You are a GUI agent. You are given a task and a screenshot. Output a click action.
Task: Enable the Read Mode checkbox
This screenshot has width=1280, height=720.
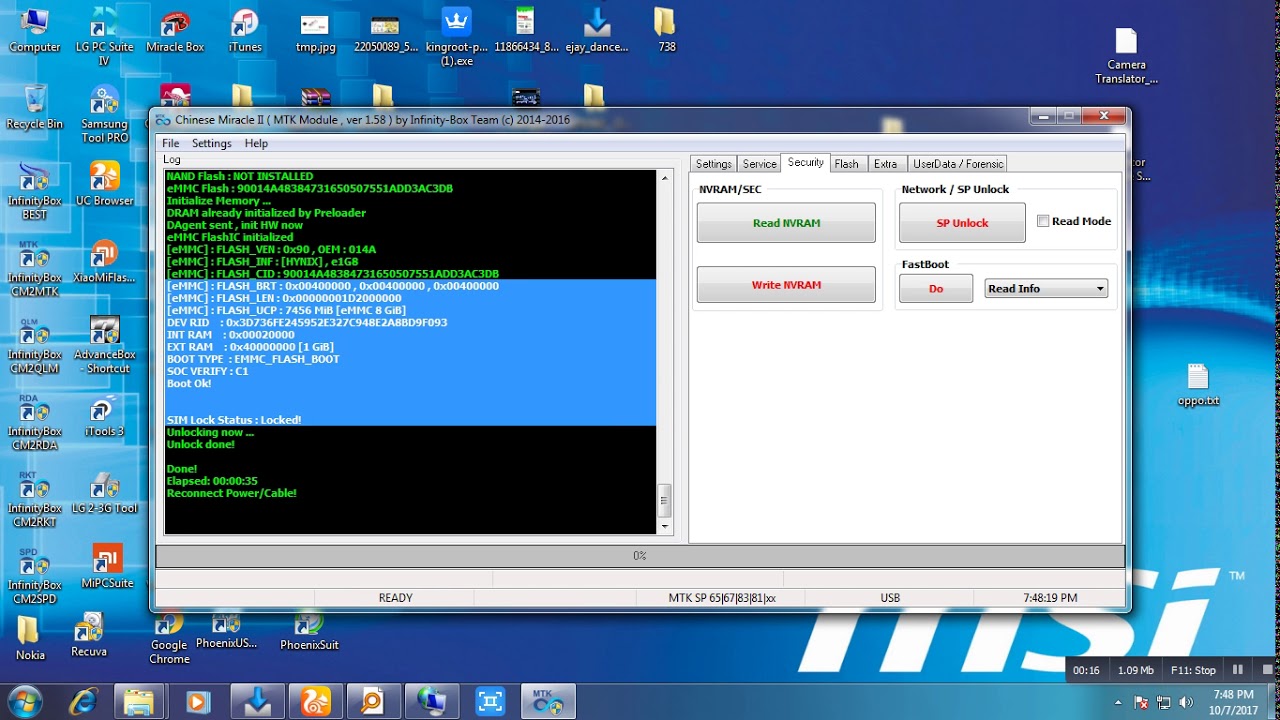click(1043, 221)
